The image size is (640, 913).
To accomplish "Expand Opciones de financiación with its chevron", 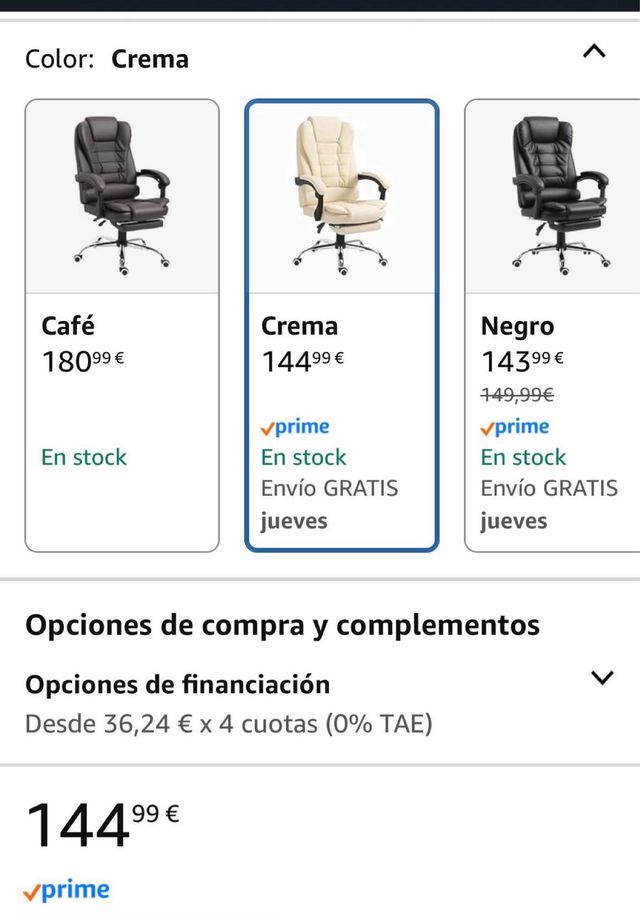I will 604,677.
